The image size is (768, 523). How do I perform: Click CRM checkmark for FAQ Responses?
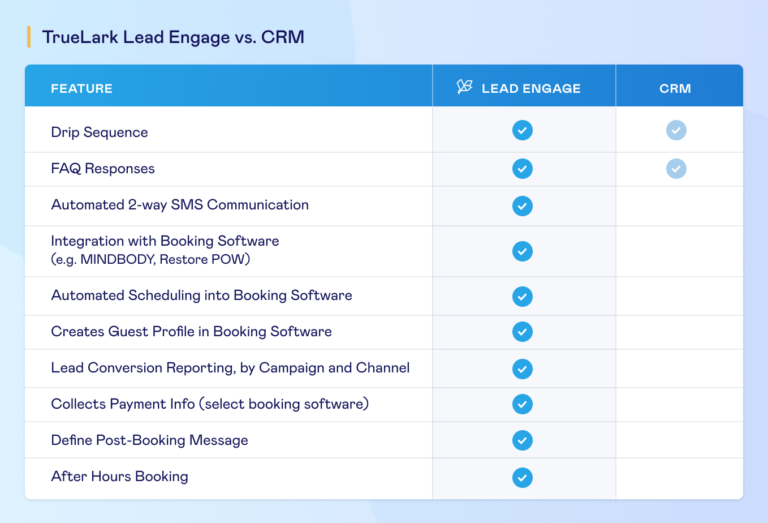pyautogui.click(x=676, y=168)
